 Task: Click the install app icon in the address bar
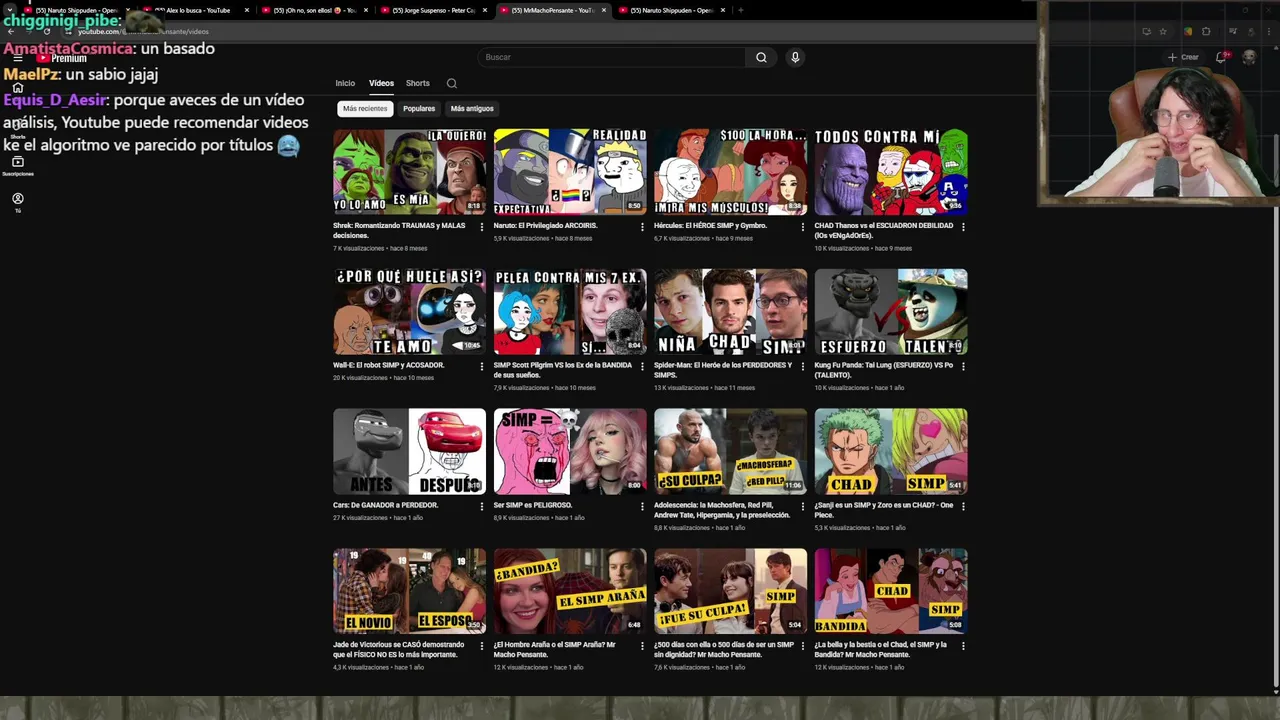pos(1146,31)
